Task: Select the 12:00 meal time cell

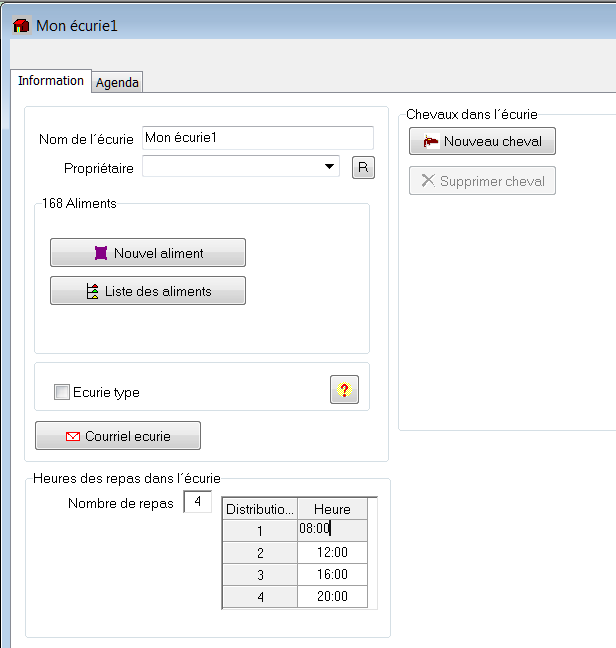Action: (x=332, y=553)
